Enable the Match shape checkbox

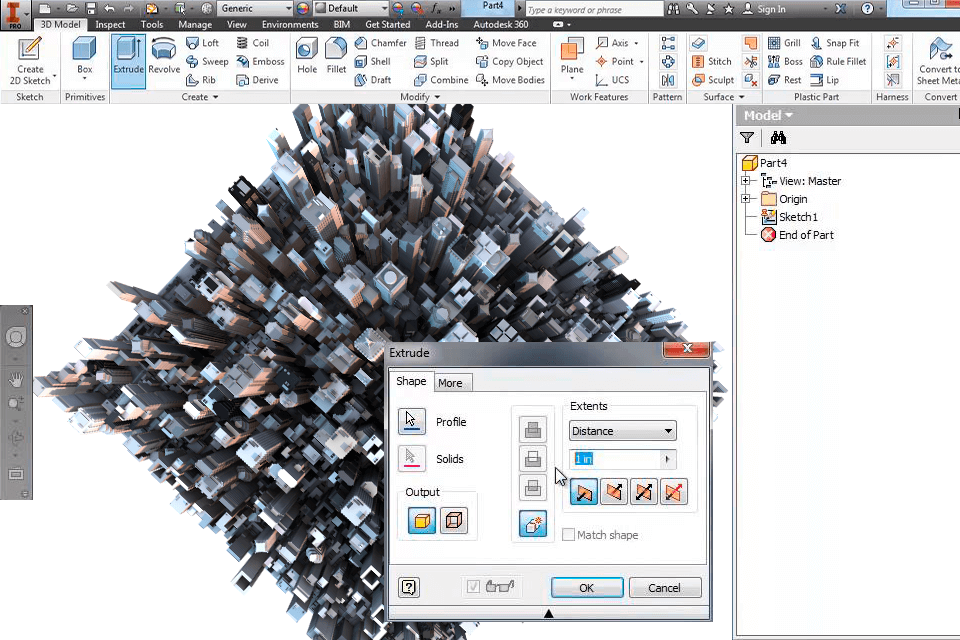pos(569,535)
